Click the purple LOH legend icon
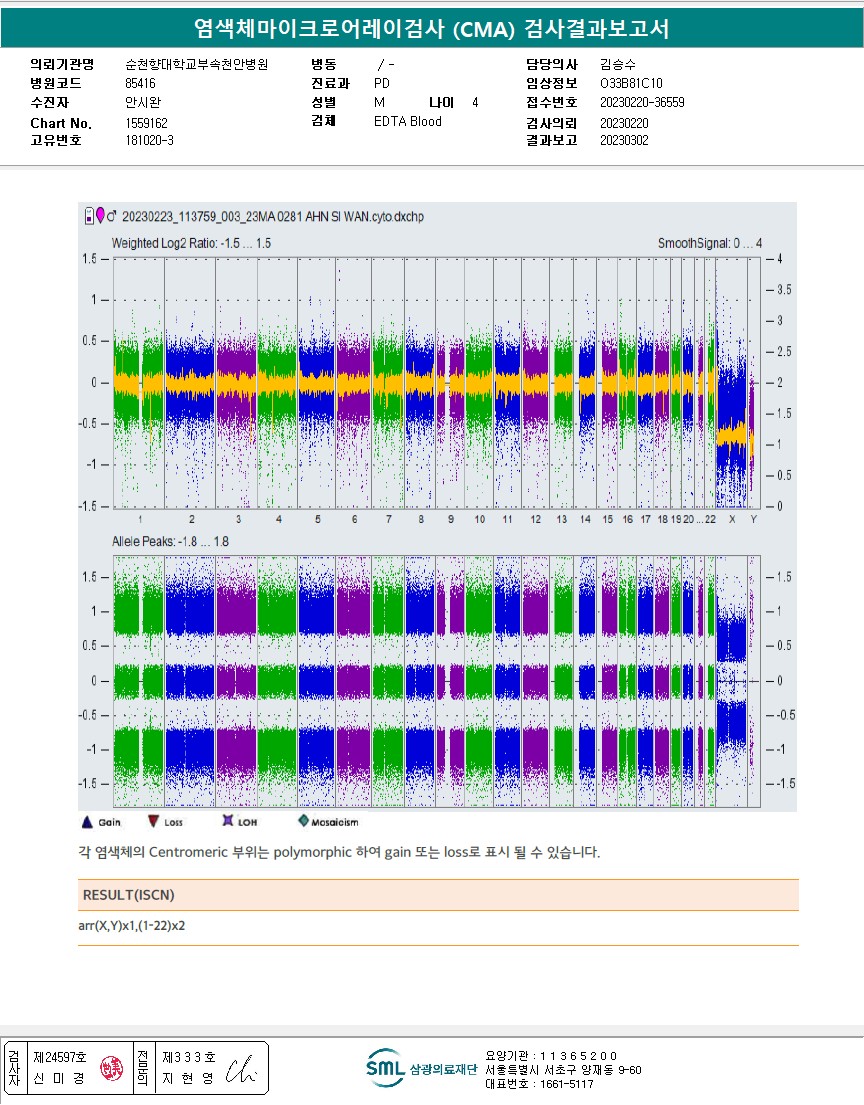The width and height of the screenshot is (864, 1105). (228, 822)
